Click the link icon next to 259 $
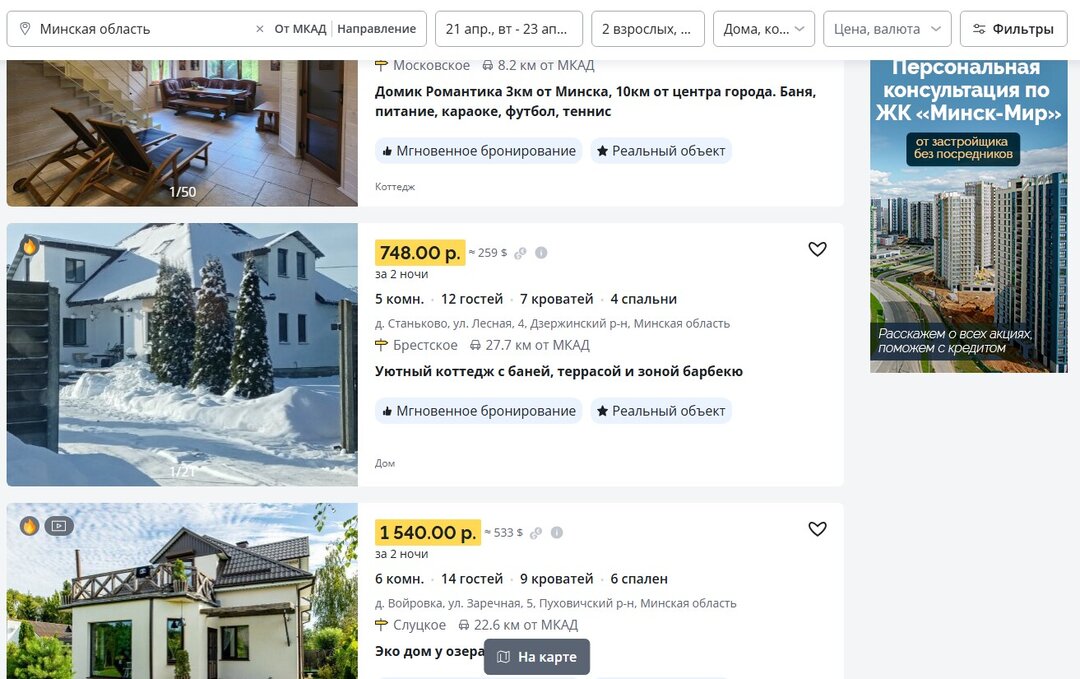Viewport: 1080px width, 679px height. (520, 253)
